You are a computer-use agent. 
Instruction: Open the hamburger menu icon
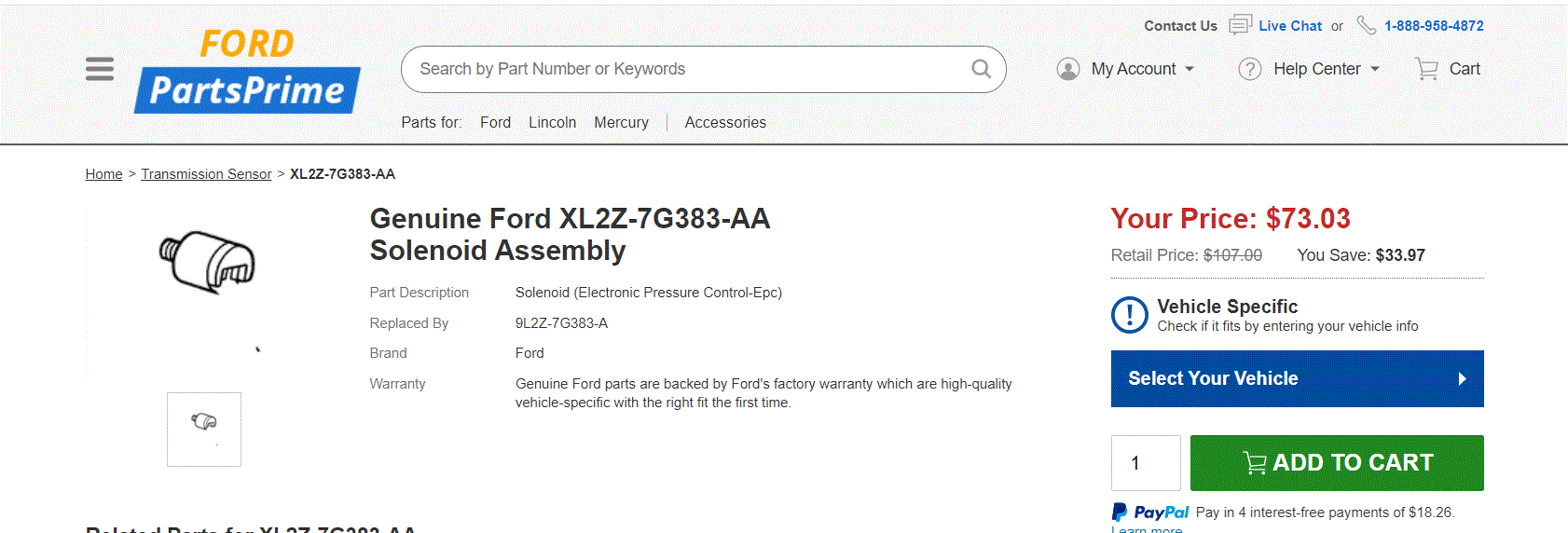(x=100, y=69)
